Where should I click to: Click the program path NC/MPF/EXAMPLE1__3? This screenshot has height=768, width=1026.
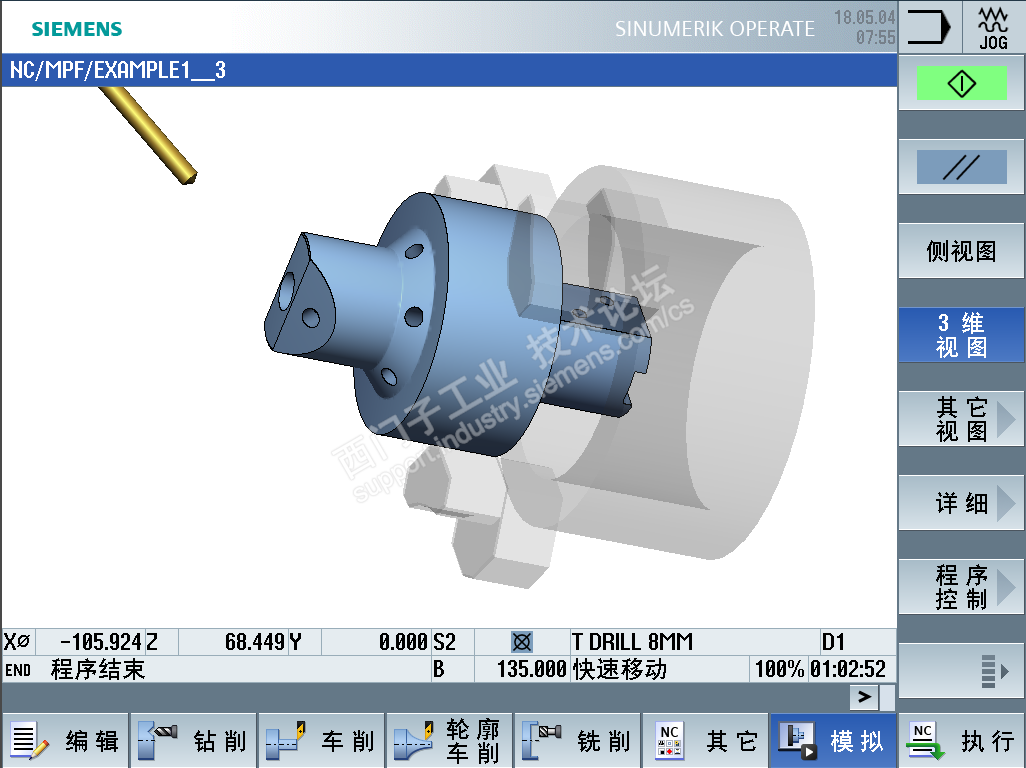pos(118,70)
